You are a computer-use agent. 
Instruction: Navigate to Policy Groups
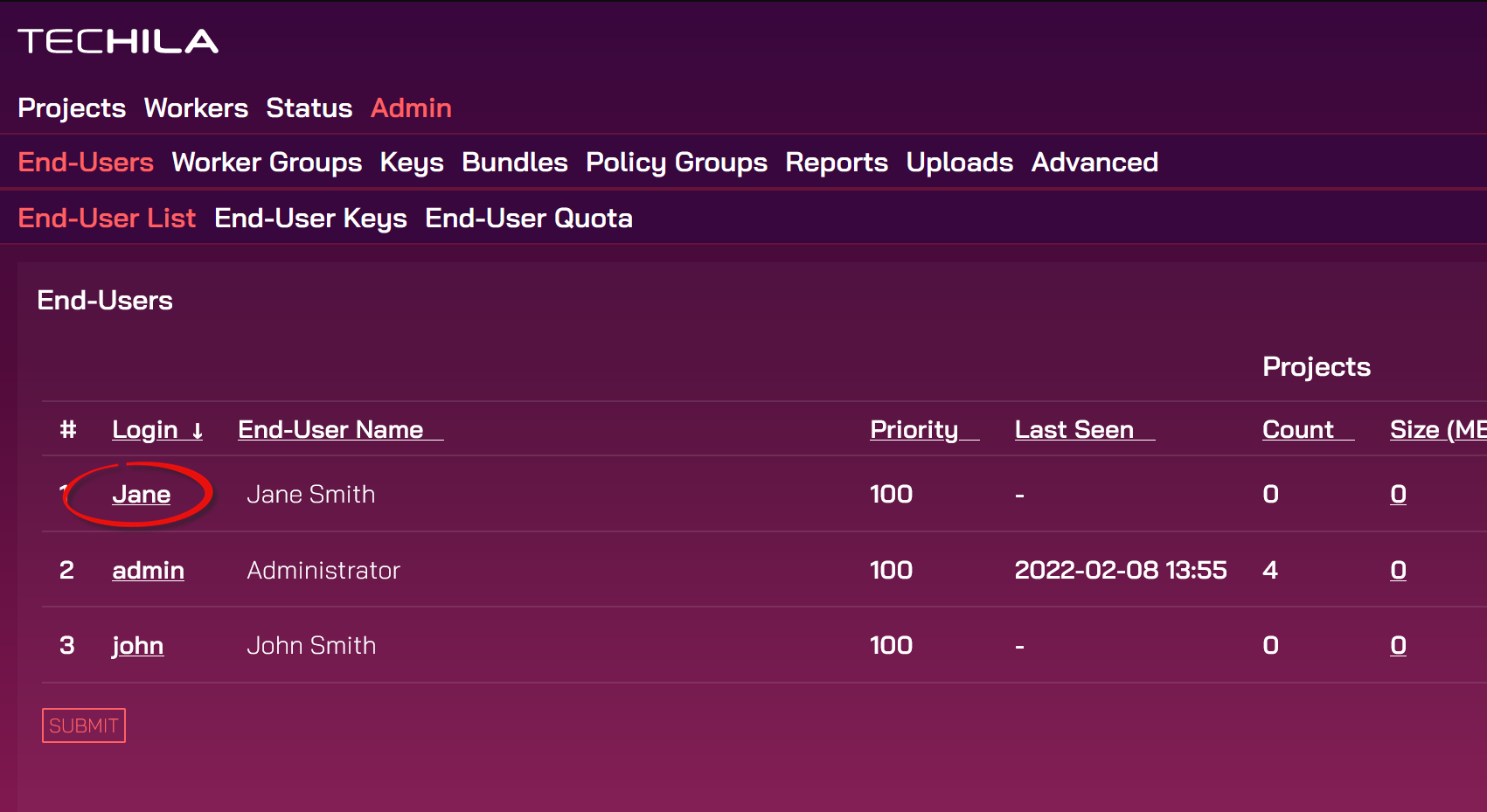676,162
